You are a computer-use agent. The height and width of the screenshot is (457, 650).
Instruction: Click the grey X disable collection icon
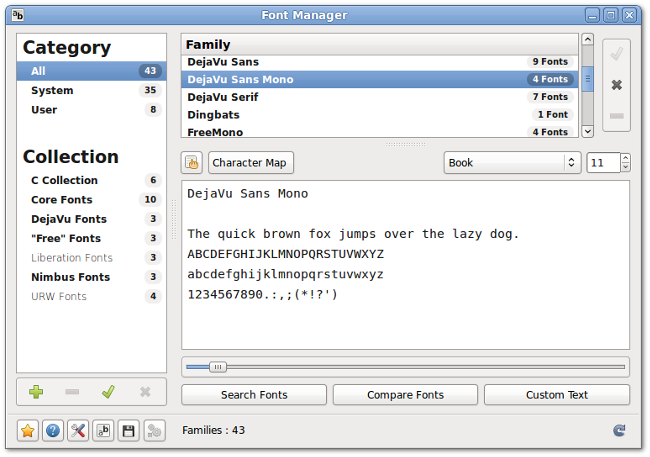(x=145, y=392)
